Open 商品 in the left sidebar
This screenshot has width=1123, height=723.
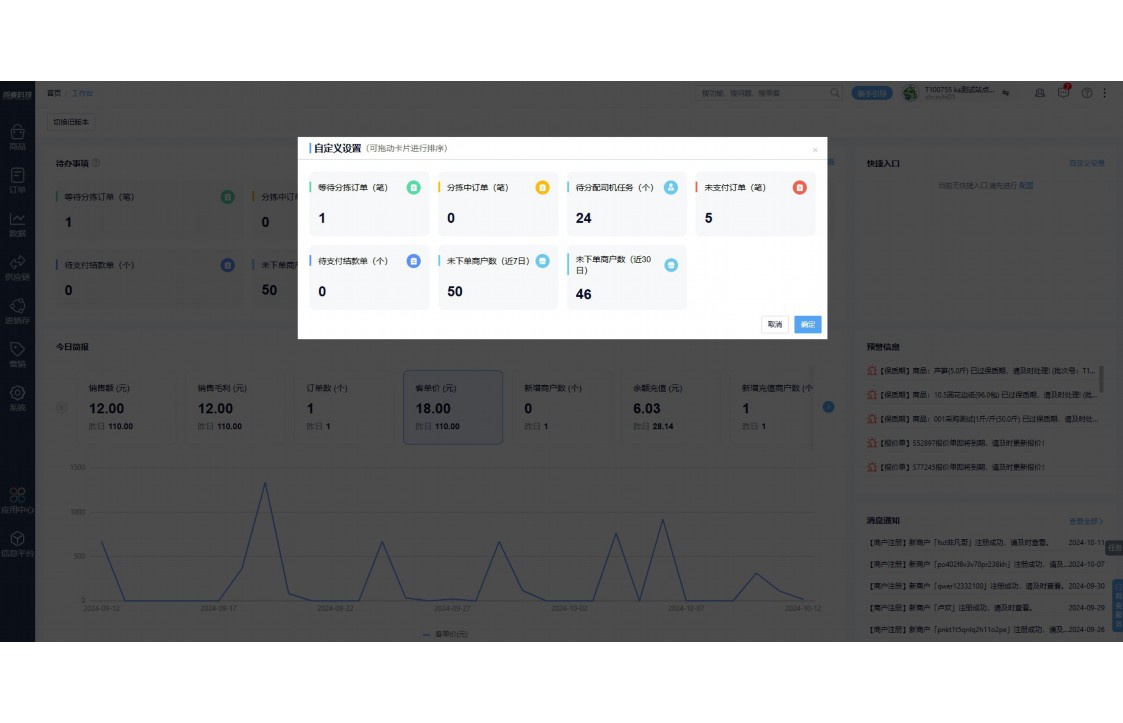pyautogui.click(x=17, y=137)
